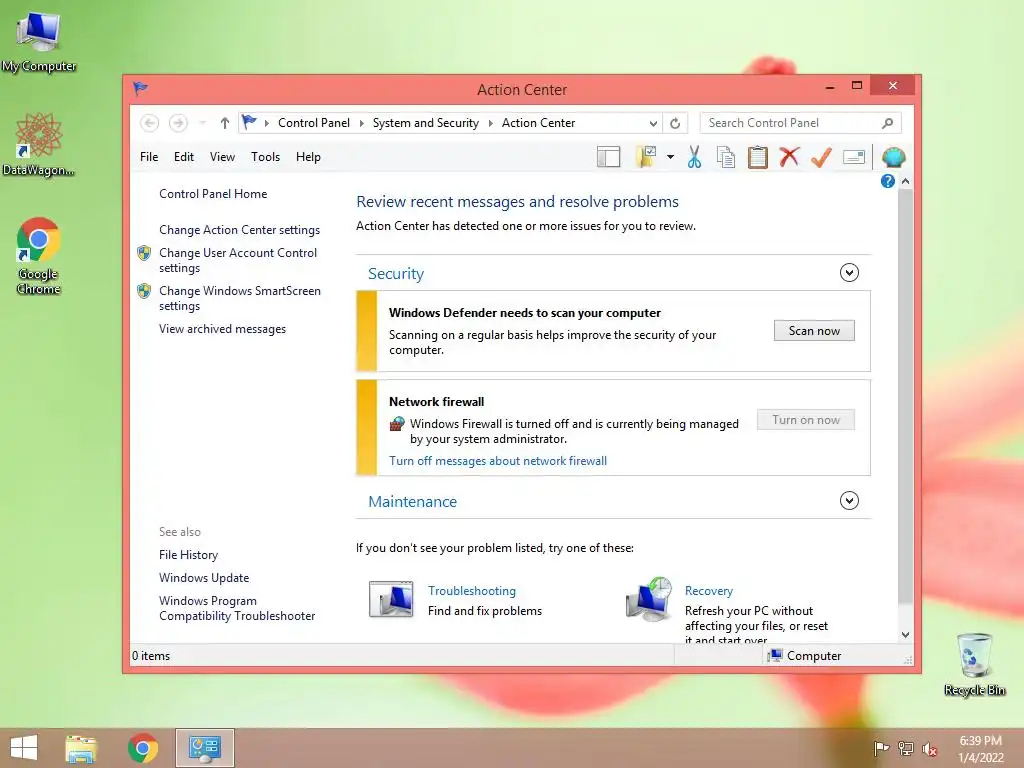The width and height of the screenshot is (1024, 768).
Task: Select the DataWagon desktop shortcut
Action: [x=39, y=144]
